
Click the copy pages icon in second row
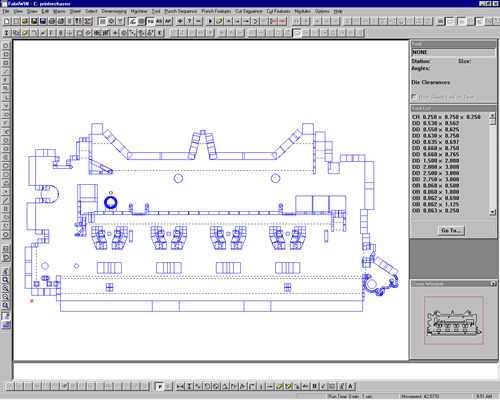(x=16, y=33)
